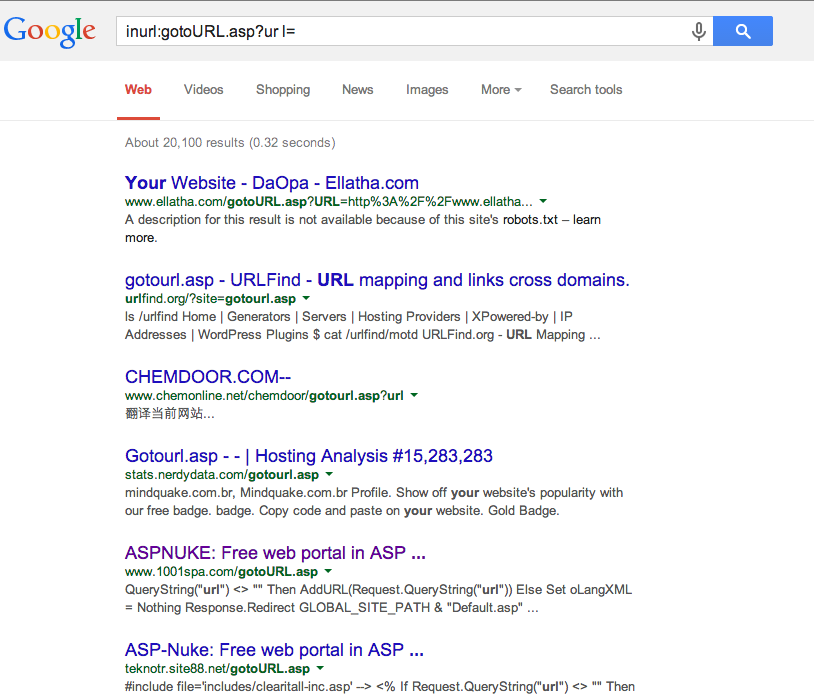Open Search tools
The width and height of the screenshot is (814, 697).
[x=586, y=90]
